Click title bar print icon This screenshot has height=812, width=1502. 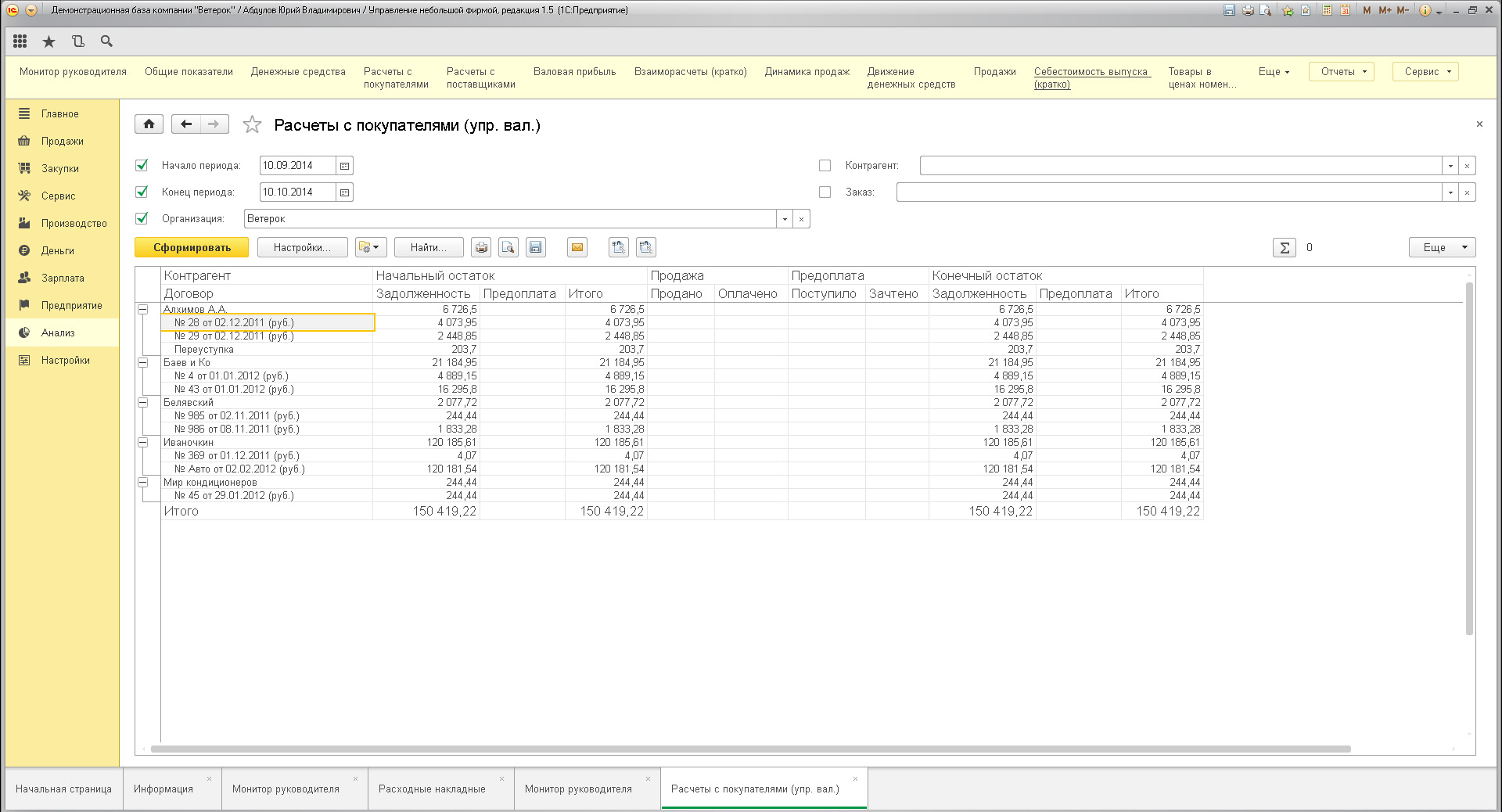click(1248, 10)
